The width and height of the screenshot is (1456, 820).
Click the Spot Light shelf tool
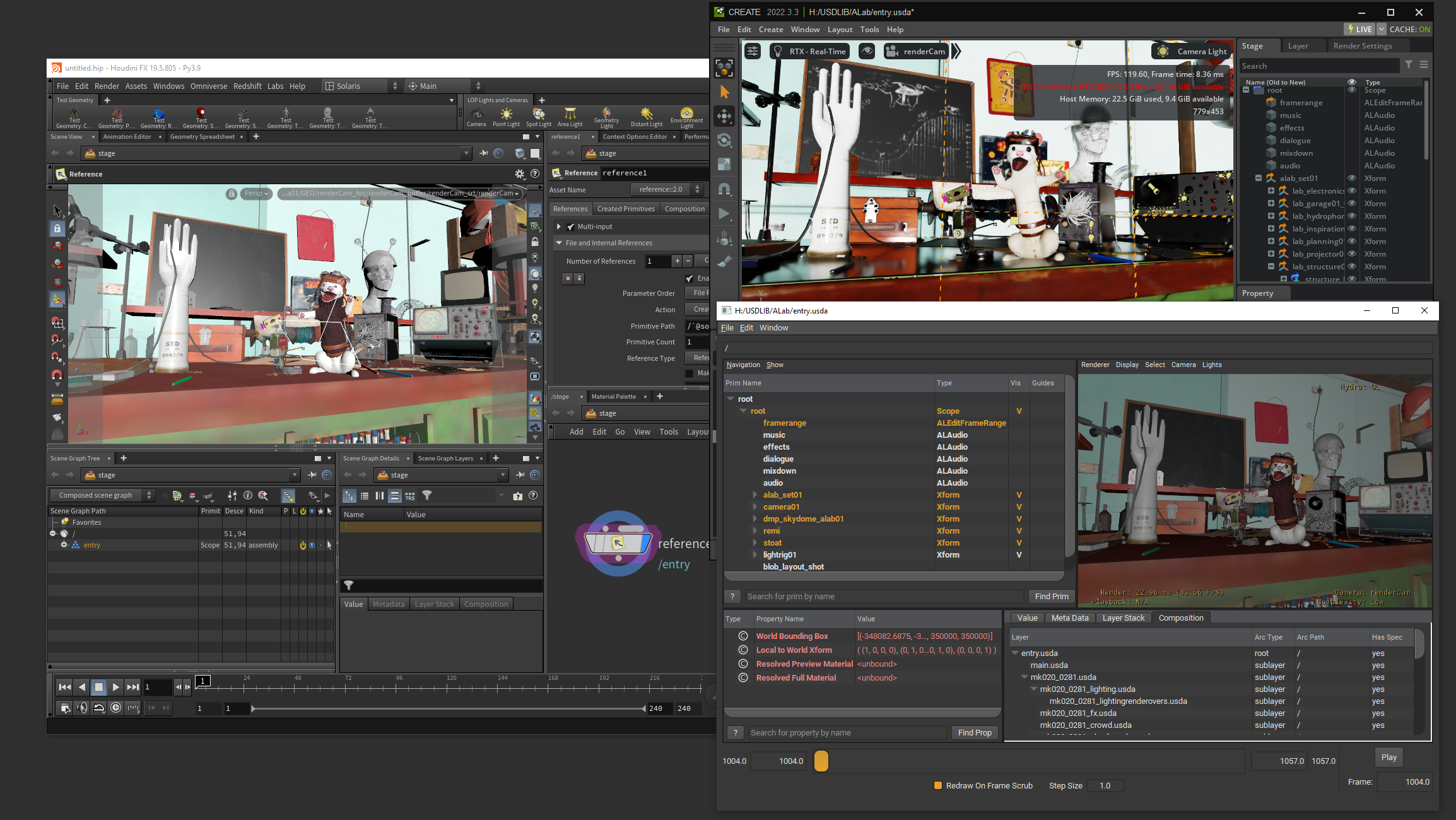[x=538, y=115]
